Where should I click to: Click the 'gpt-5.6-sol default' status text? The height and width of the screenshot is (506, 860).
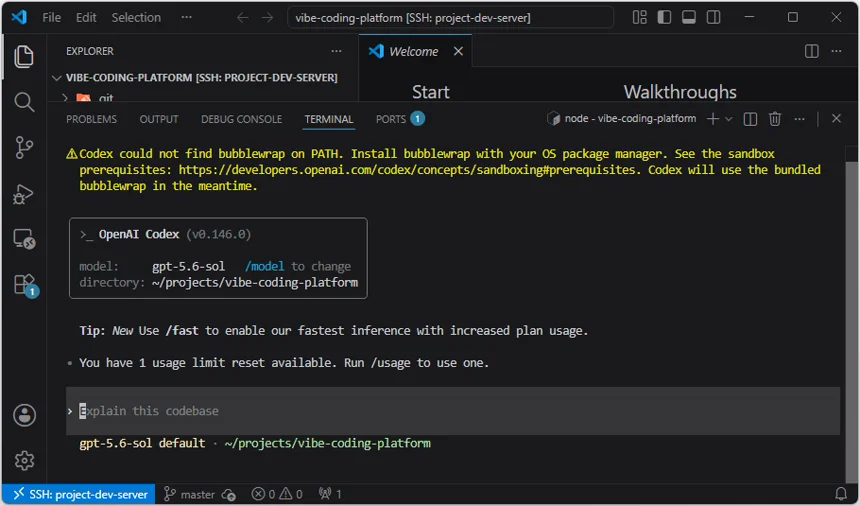[x=142, y=443]
